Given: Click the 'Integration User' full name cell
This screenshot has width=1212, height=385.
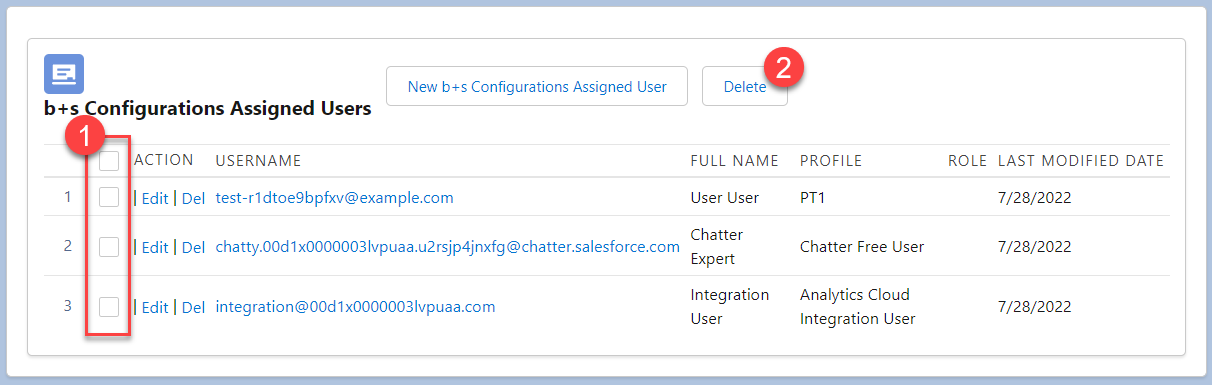Looking at the screenshot, I should click(x=730, y=307).
